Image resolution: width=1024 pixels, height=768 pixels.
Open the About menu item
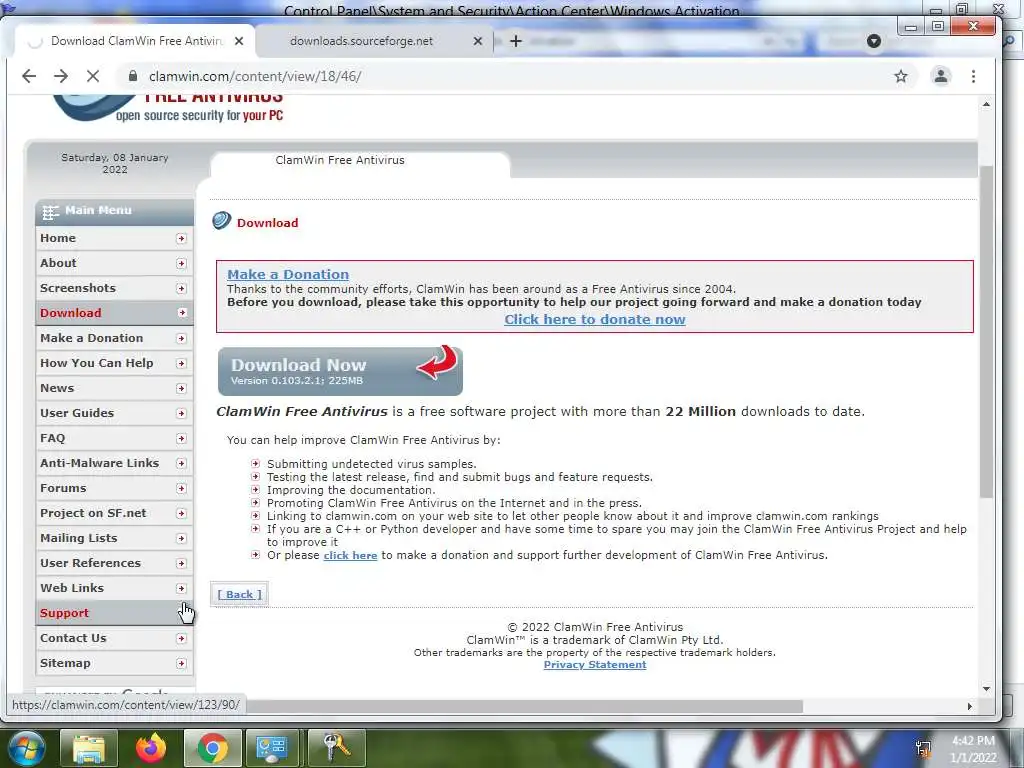[114, 263]
